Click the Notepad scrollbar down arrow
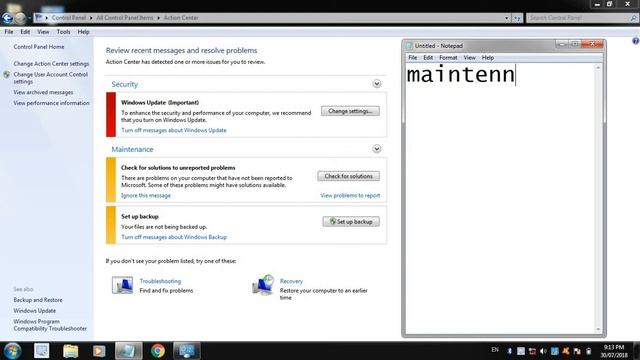Viewport: 640px width, 360px height. click(x=598, y=329)
